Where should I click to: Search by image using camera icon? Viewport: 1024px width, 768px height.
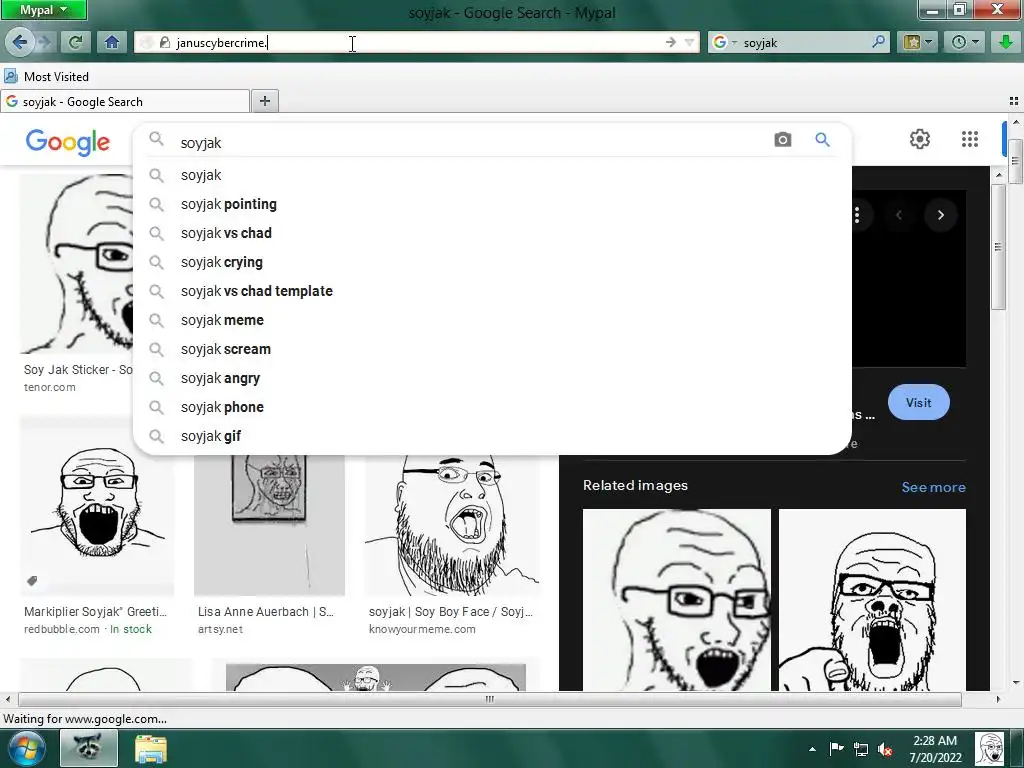pyautogui.click(x=782, y=139)
